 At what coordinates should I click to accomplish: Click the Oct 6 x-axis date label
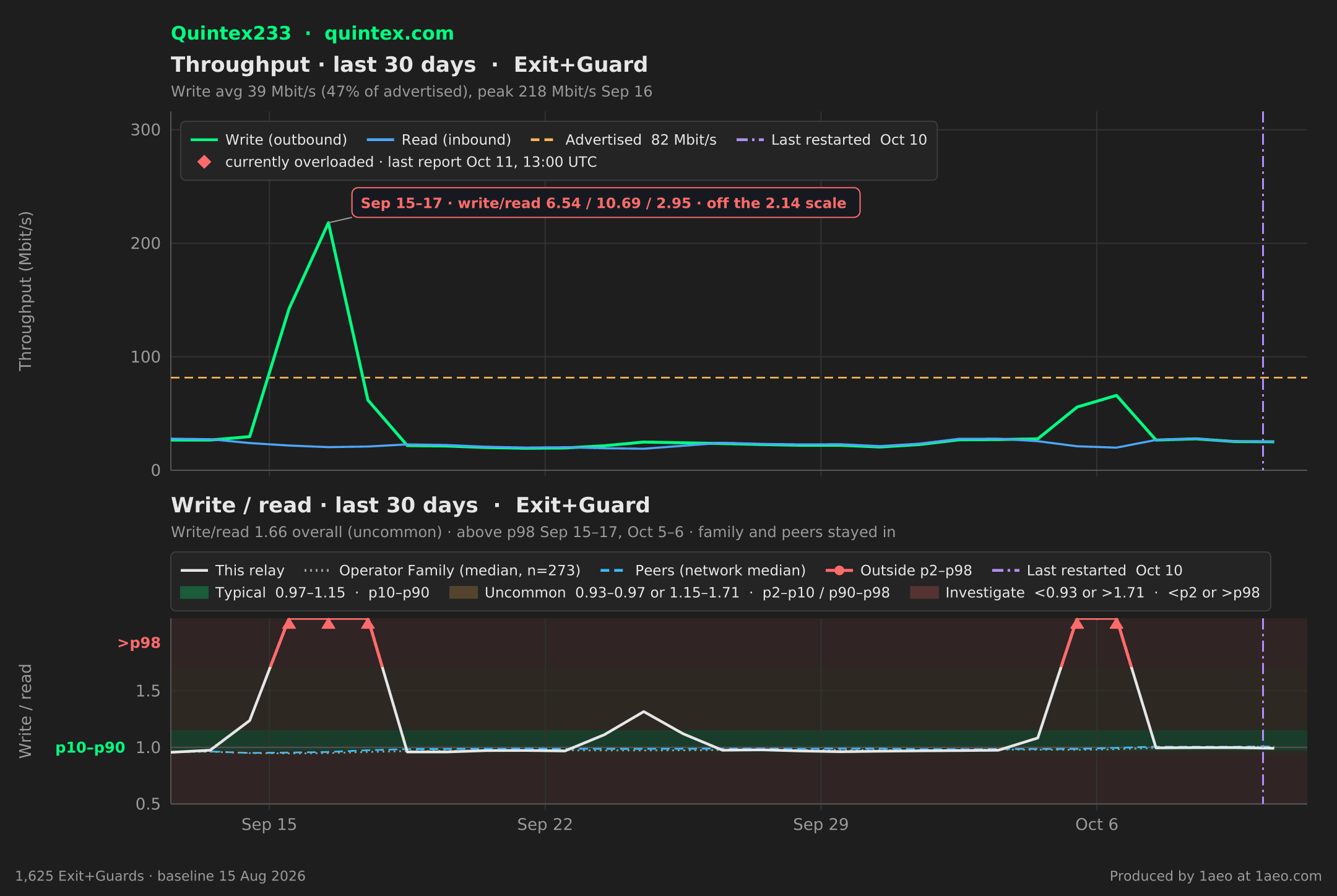click(1097, 825)
